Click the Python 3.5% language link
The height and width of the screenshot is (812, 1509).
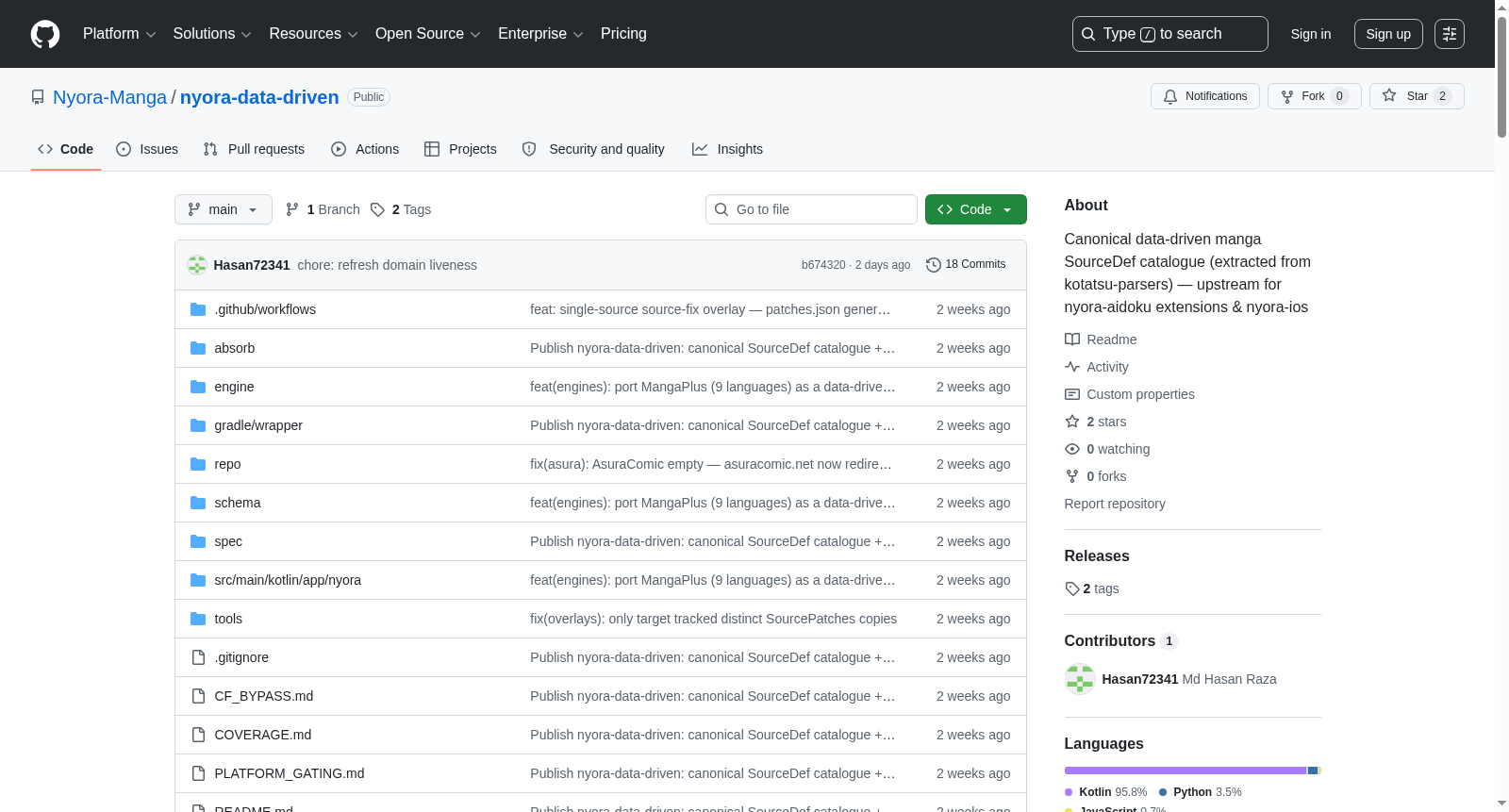[1201, 792]
